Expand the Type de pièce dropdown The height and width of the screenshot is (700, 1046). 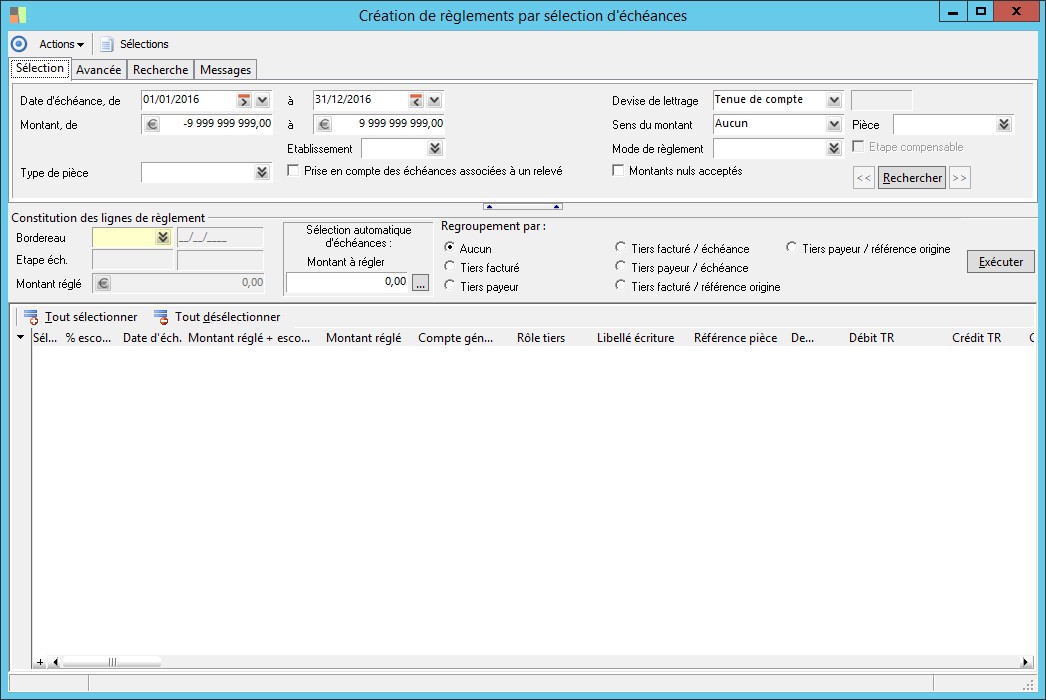click(262, 173)
